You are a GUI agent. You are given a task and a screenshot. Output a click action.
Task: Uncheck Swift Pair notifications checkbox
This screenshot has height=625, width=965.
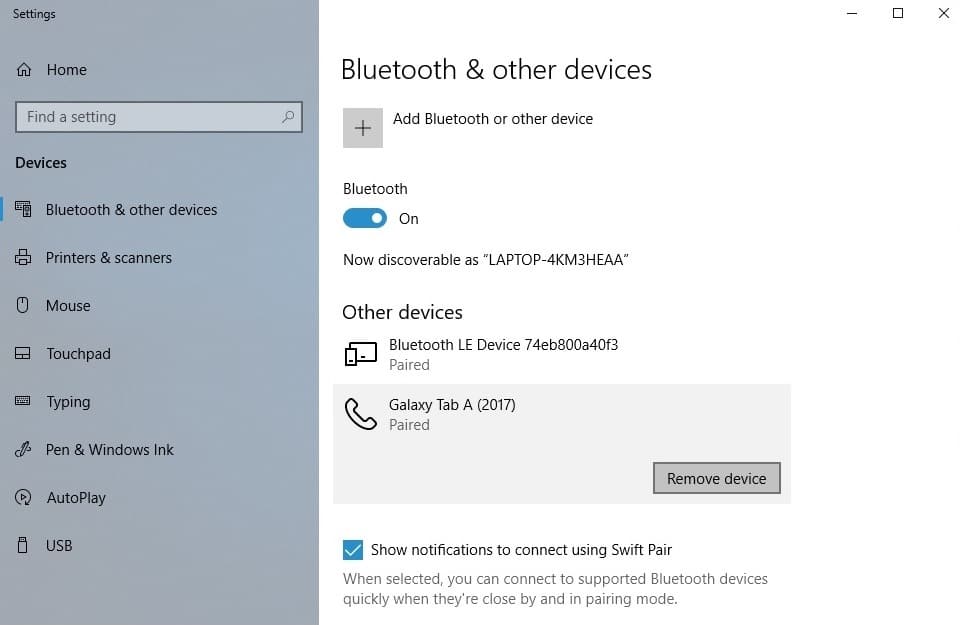click(353, 550)
